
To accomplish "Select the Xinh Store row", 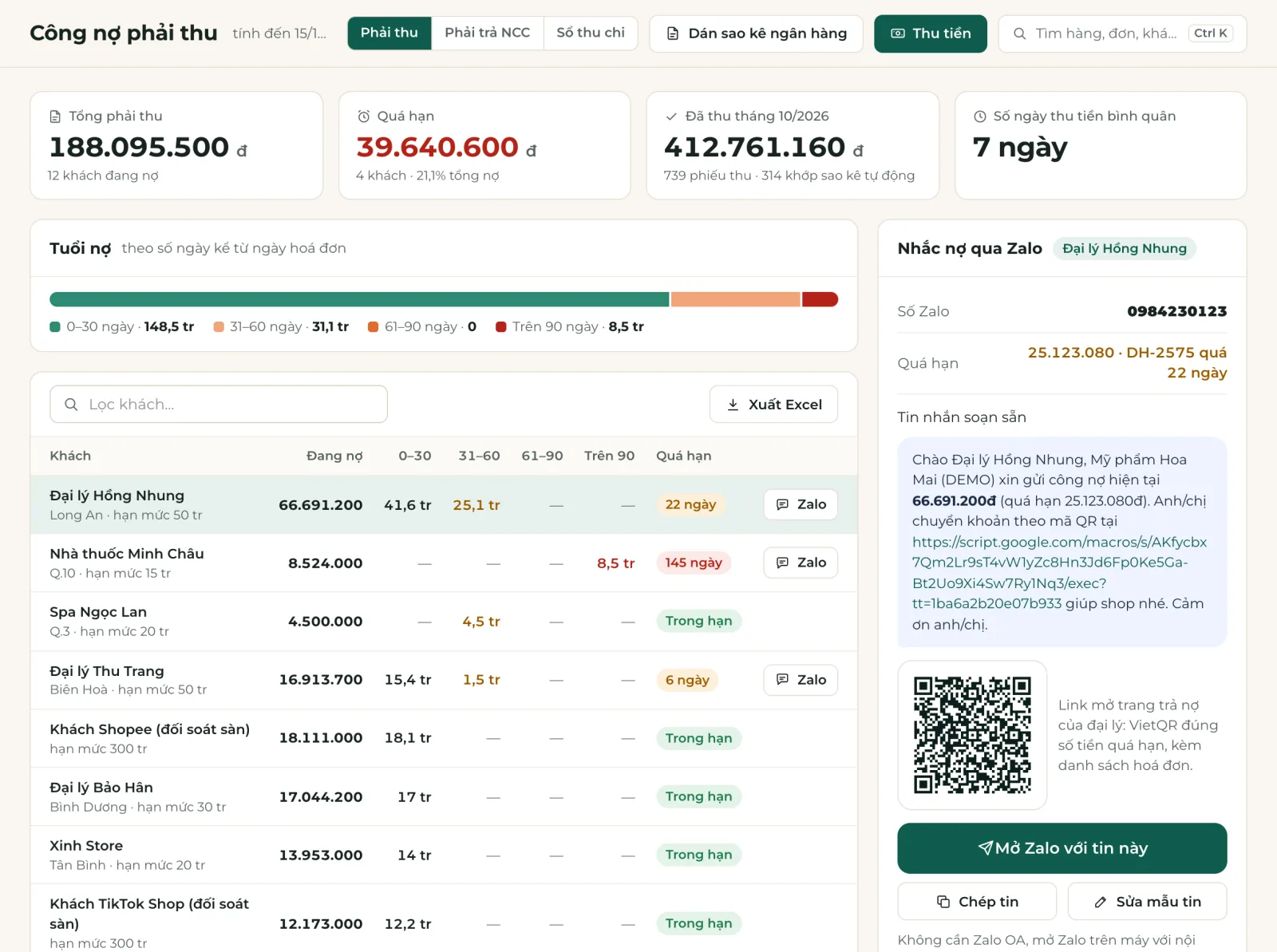I will point(444,855).
